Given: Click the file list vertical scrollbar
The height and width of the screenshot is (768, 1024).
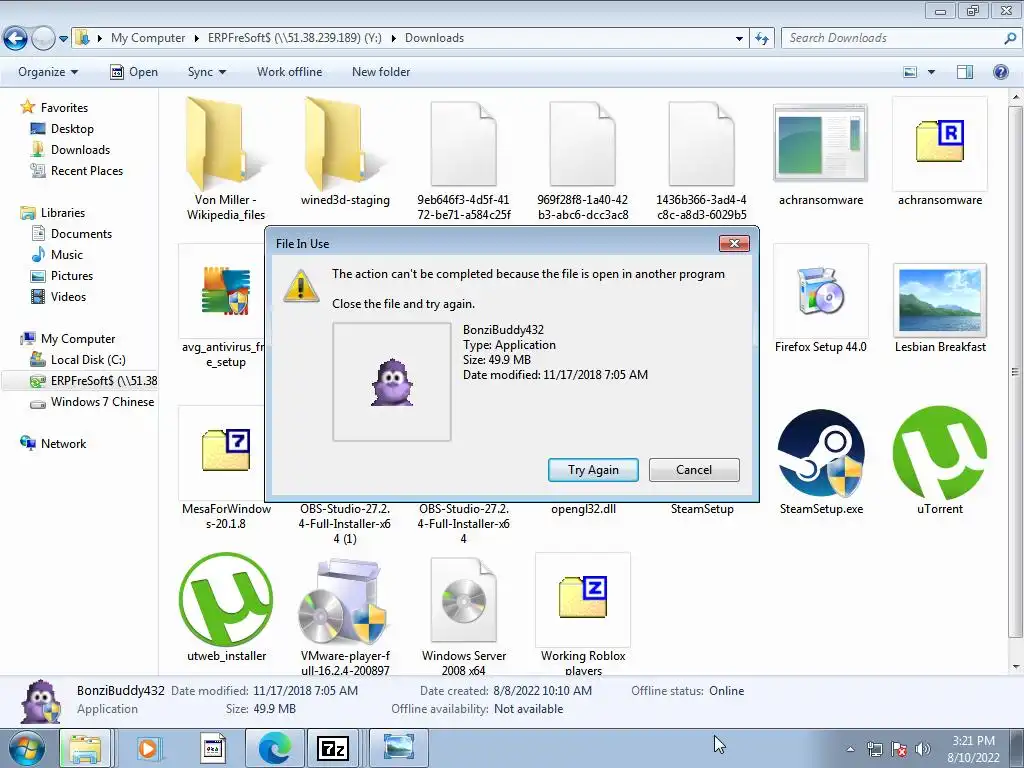Looking at the screenshot, I should pyautogui.click(x=1016, y=372).
